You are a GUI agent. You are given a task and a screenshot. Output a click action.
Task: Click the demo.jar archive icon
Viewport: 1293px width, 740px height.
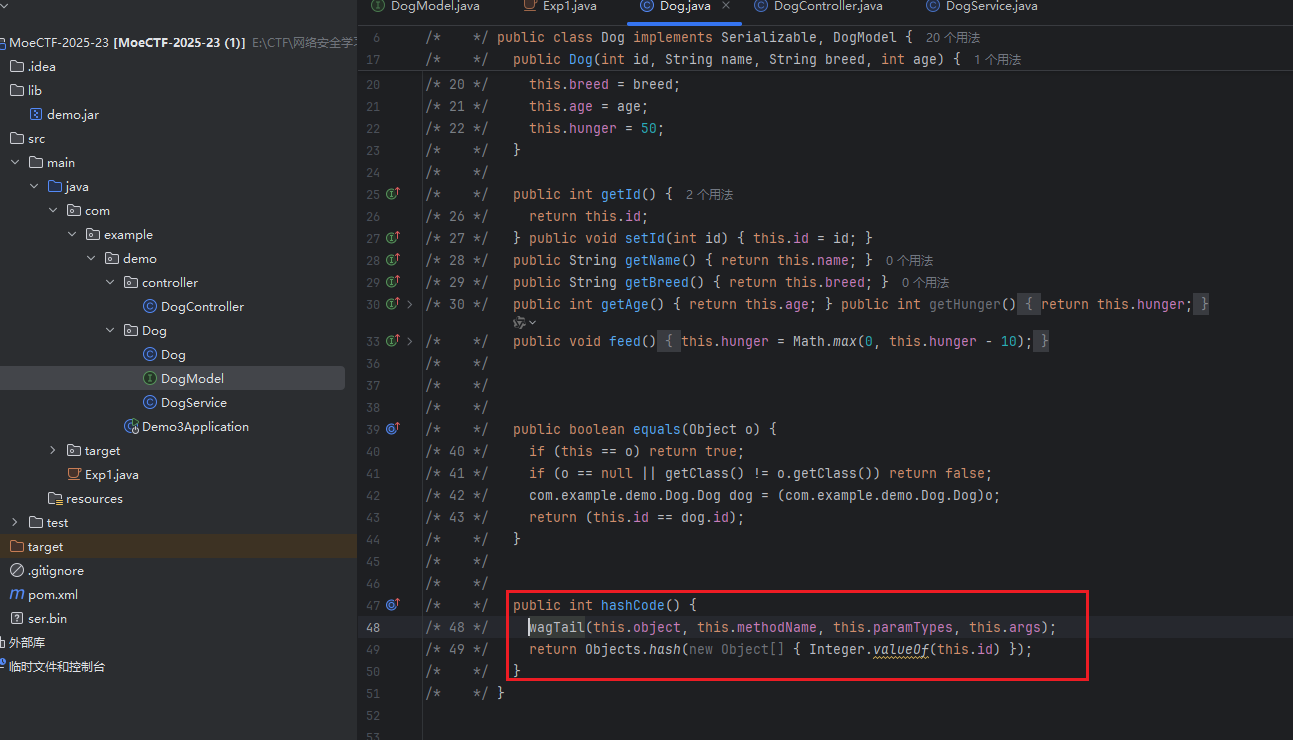[36, 115]
